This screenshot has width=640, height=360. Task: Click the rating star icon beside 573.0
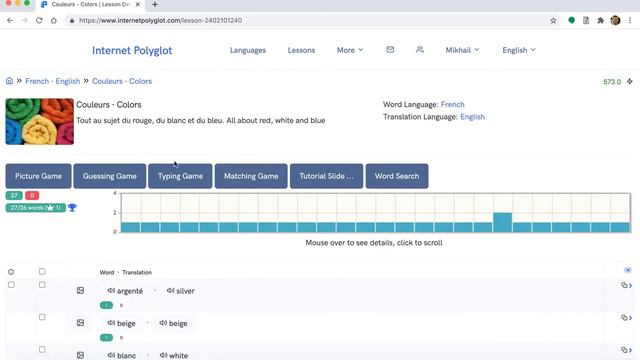(630, 82)
